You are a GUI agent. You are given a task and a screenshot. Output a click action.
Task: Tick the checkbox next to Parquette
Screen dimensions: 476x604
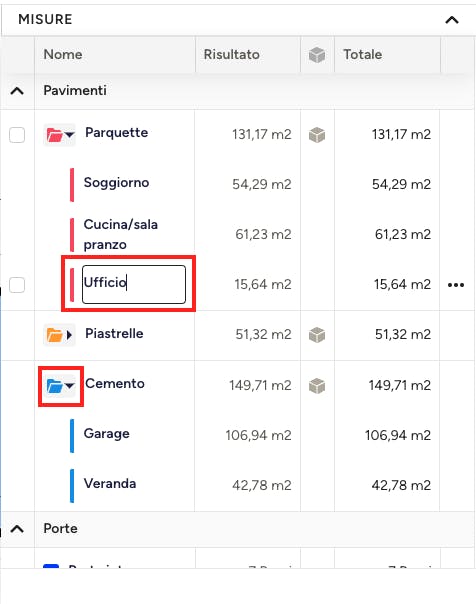pyautogui.click(x=17, y=135)
